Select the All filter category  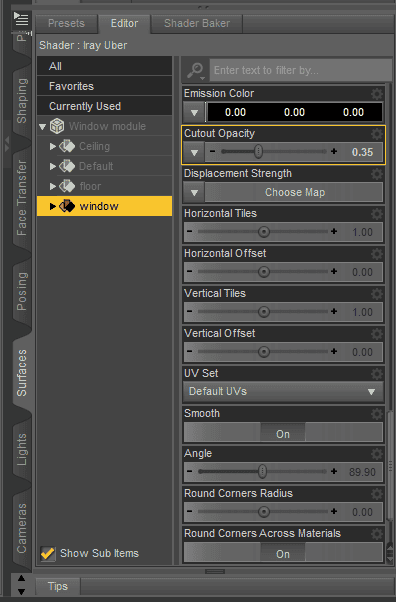click(x=104, y=66)
